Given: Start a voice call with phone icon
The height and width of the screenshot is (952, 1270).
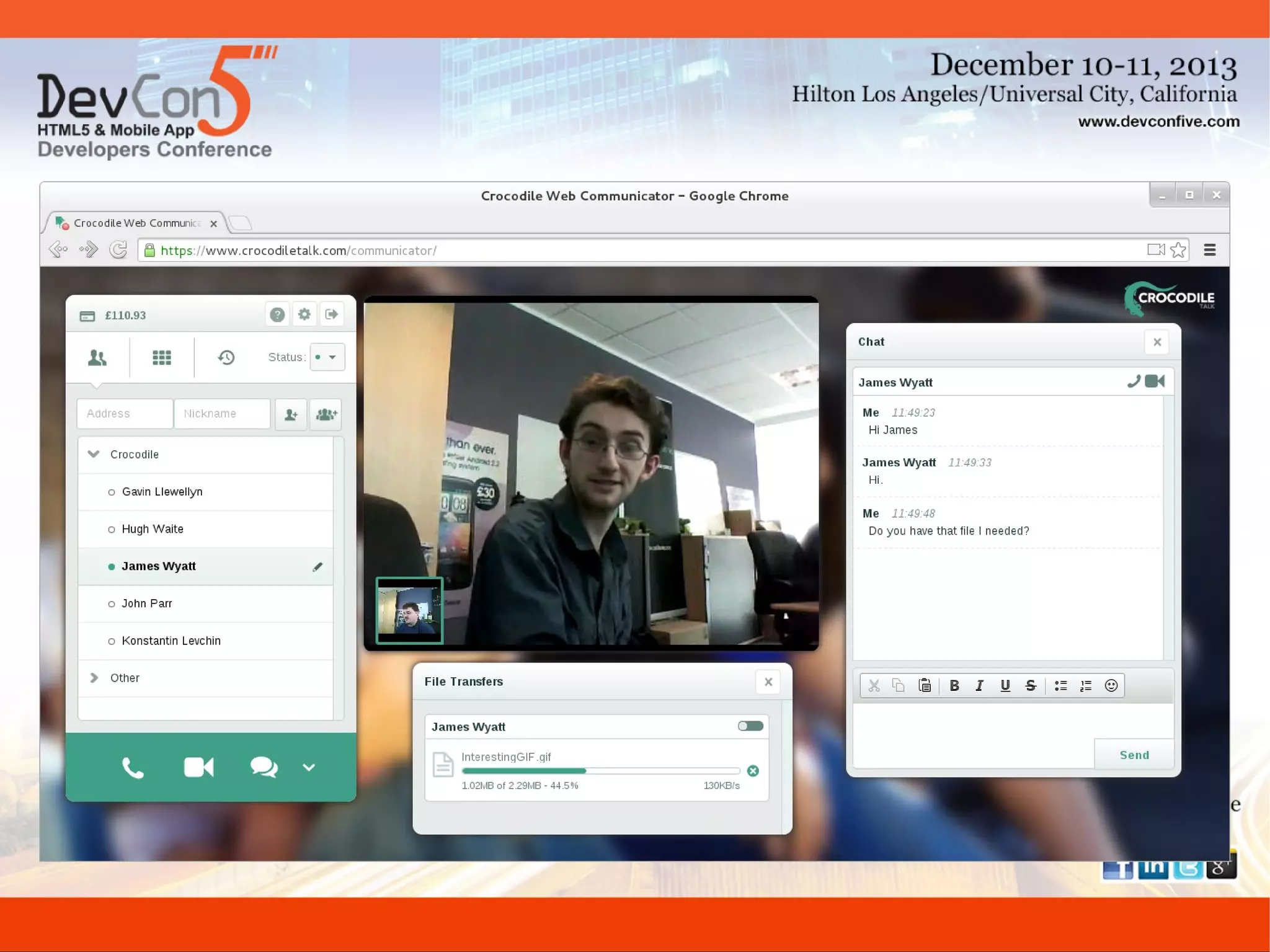Looking at the screenshot, I should [133, 768].
